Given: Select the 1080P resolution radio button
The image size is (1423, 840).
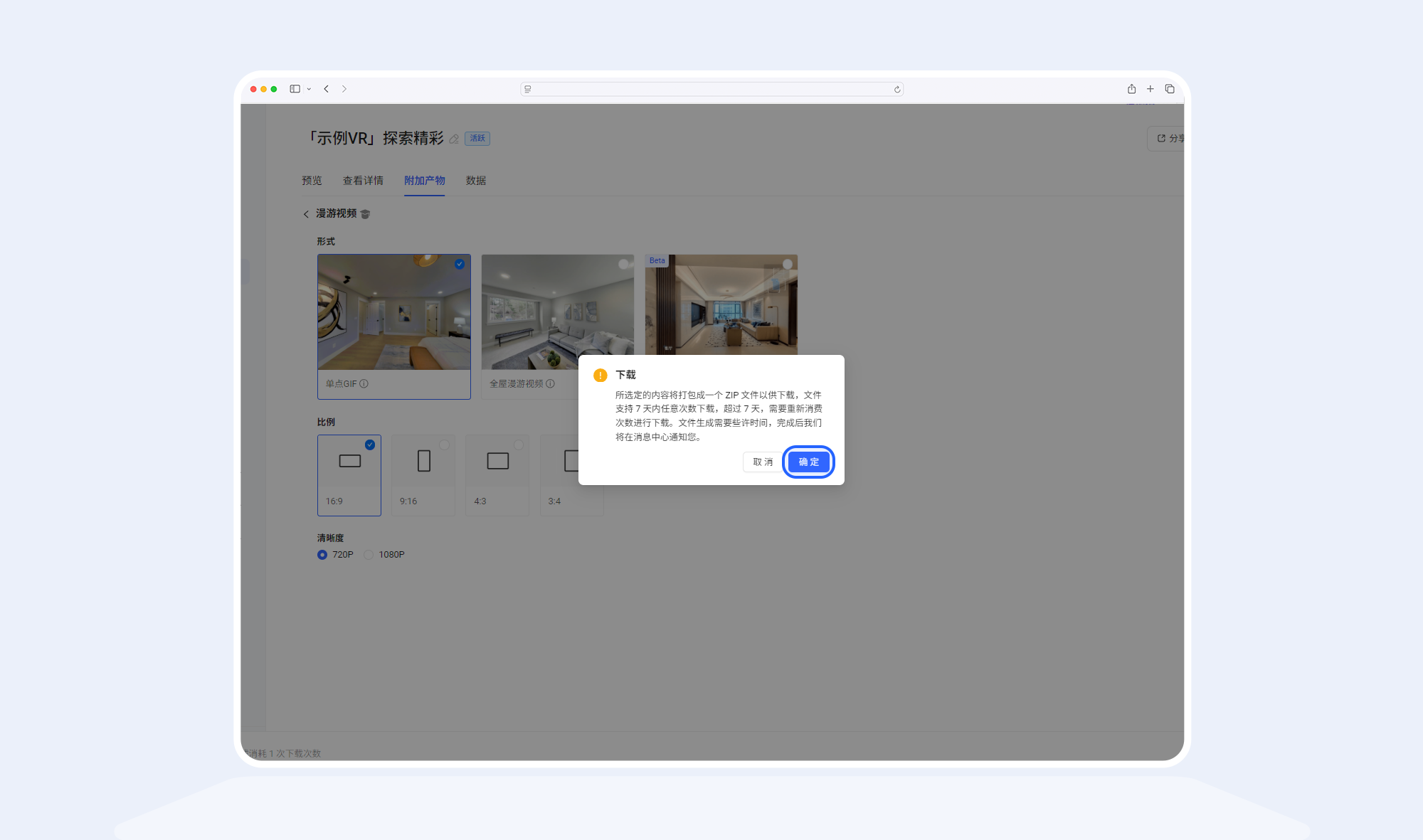Looking at the screenshot, I should (369, 555).
